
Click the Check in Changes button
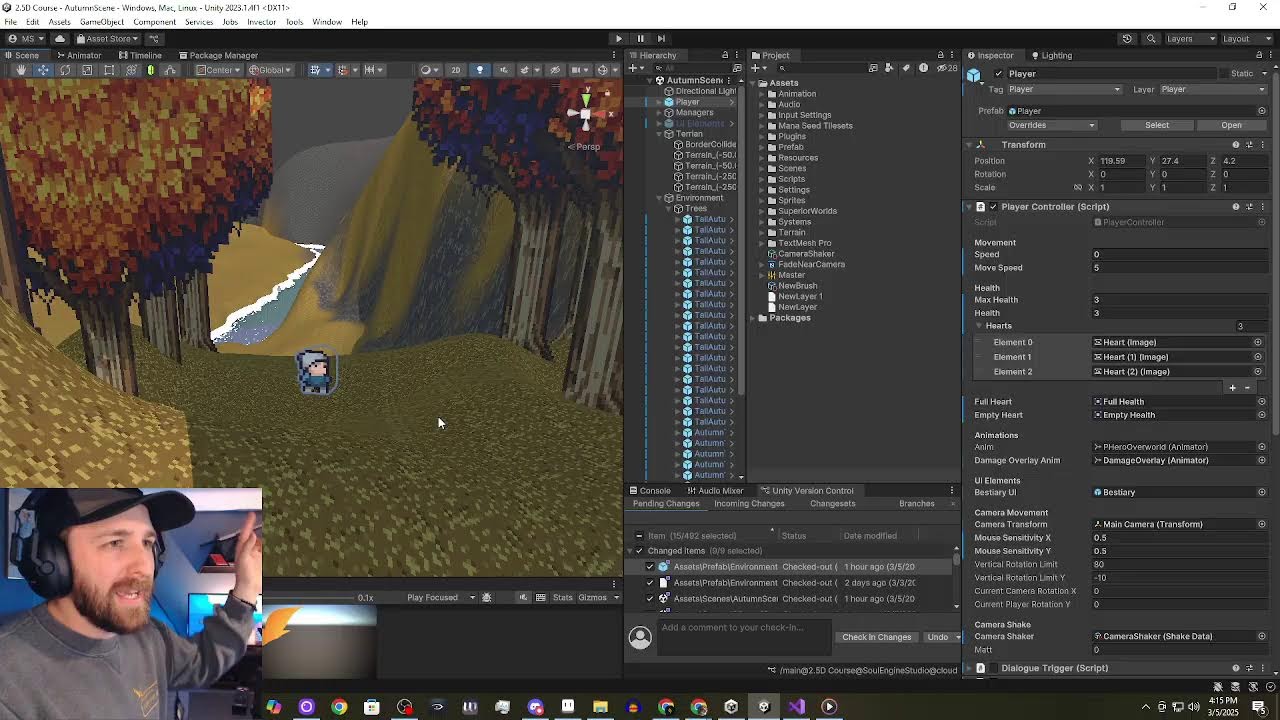877,637
